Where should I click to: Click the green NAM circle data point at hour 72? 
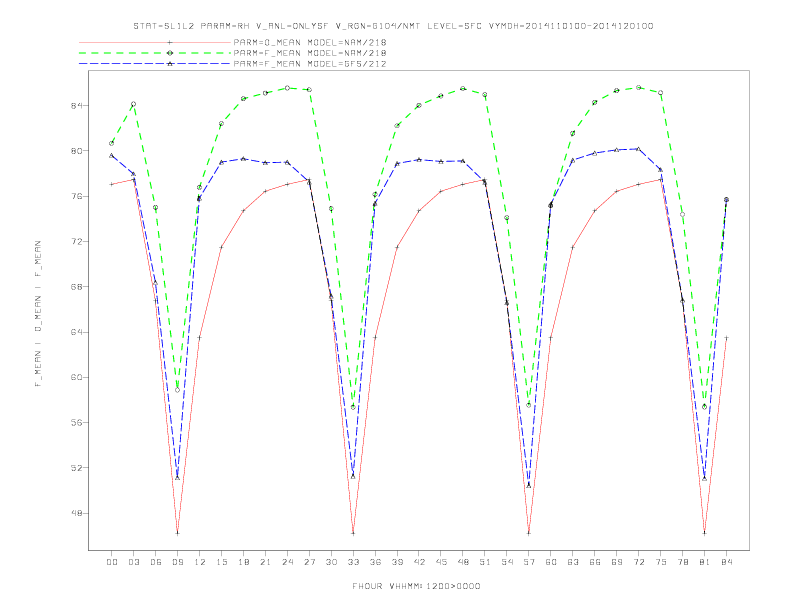[x=638, y=87]
